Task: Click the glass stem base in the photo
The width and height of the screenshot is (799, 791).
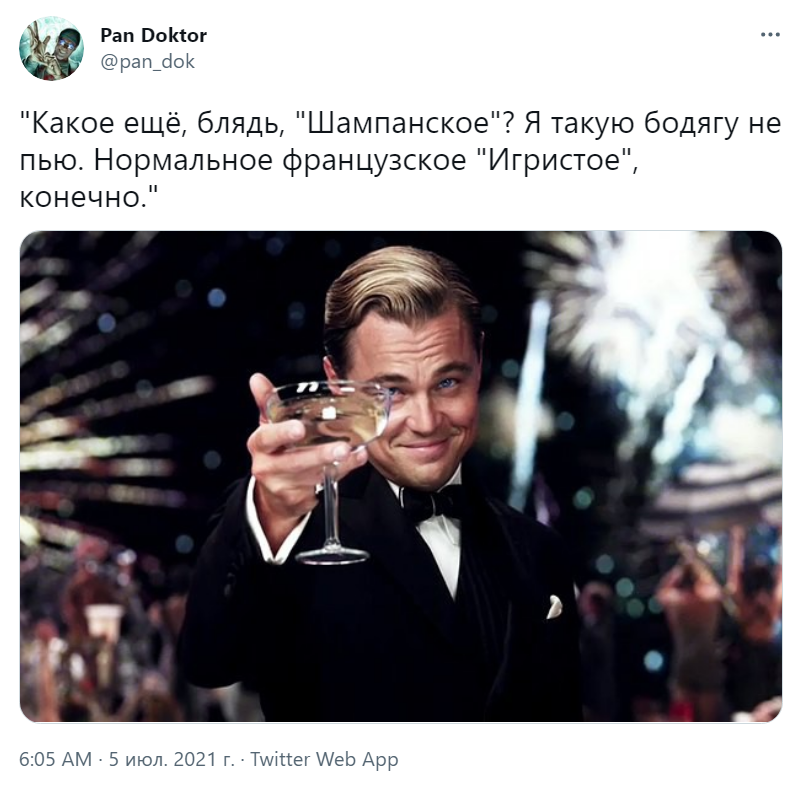Action: (332, 555)
